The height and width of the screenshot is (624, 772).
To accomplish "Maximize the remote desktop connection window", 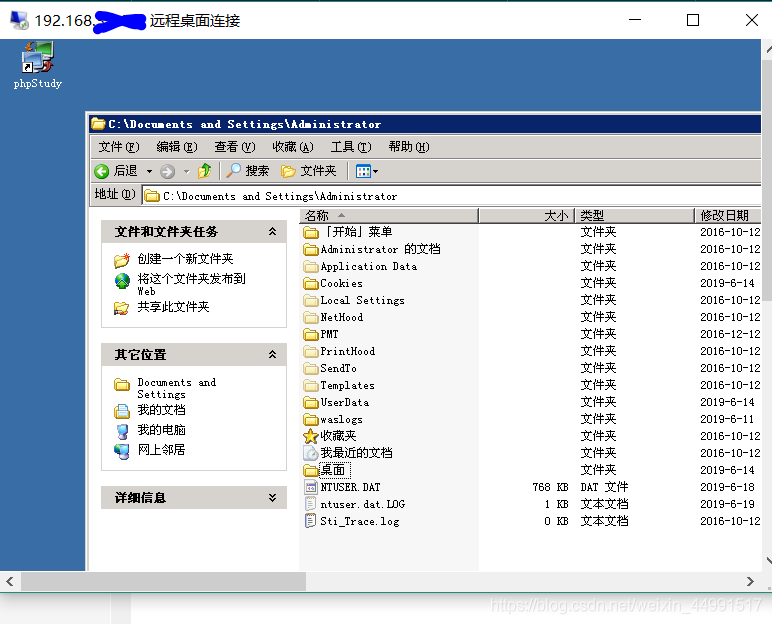I will [693, 20].
